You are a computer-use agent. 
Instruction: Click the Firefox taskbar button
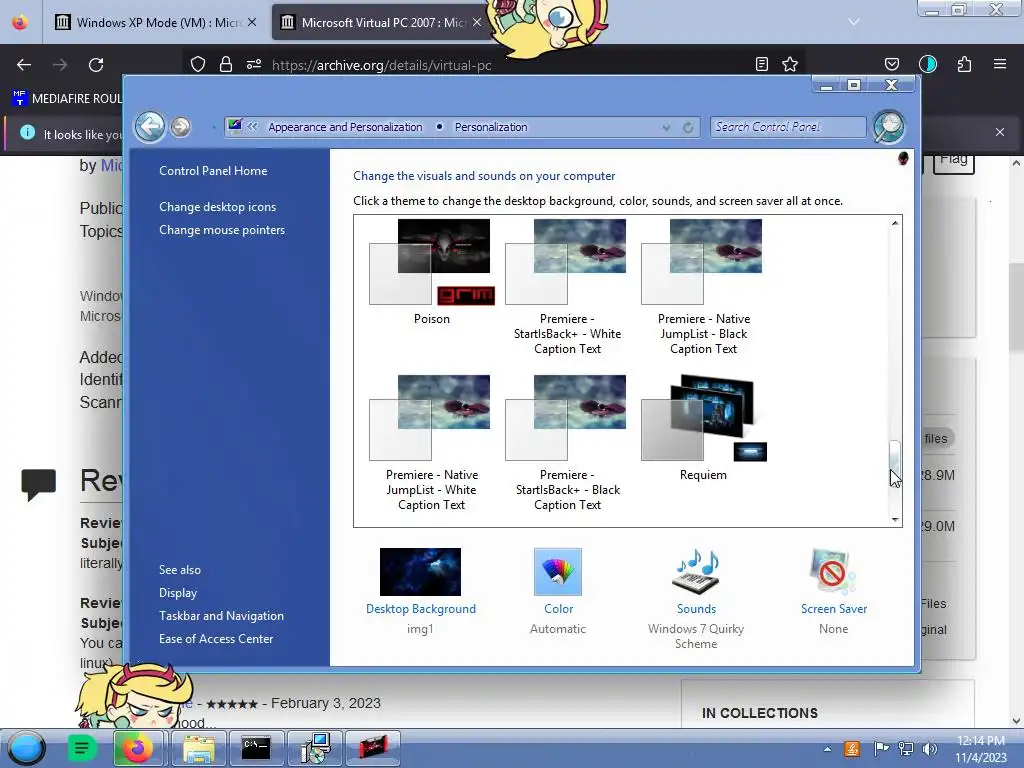(138, 748)
